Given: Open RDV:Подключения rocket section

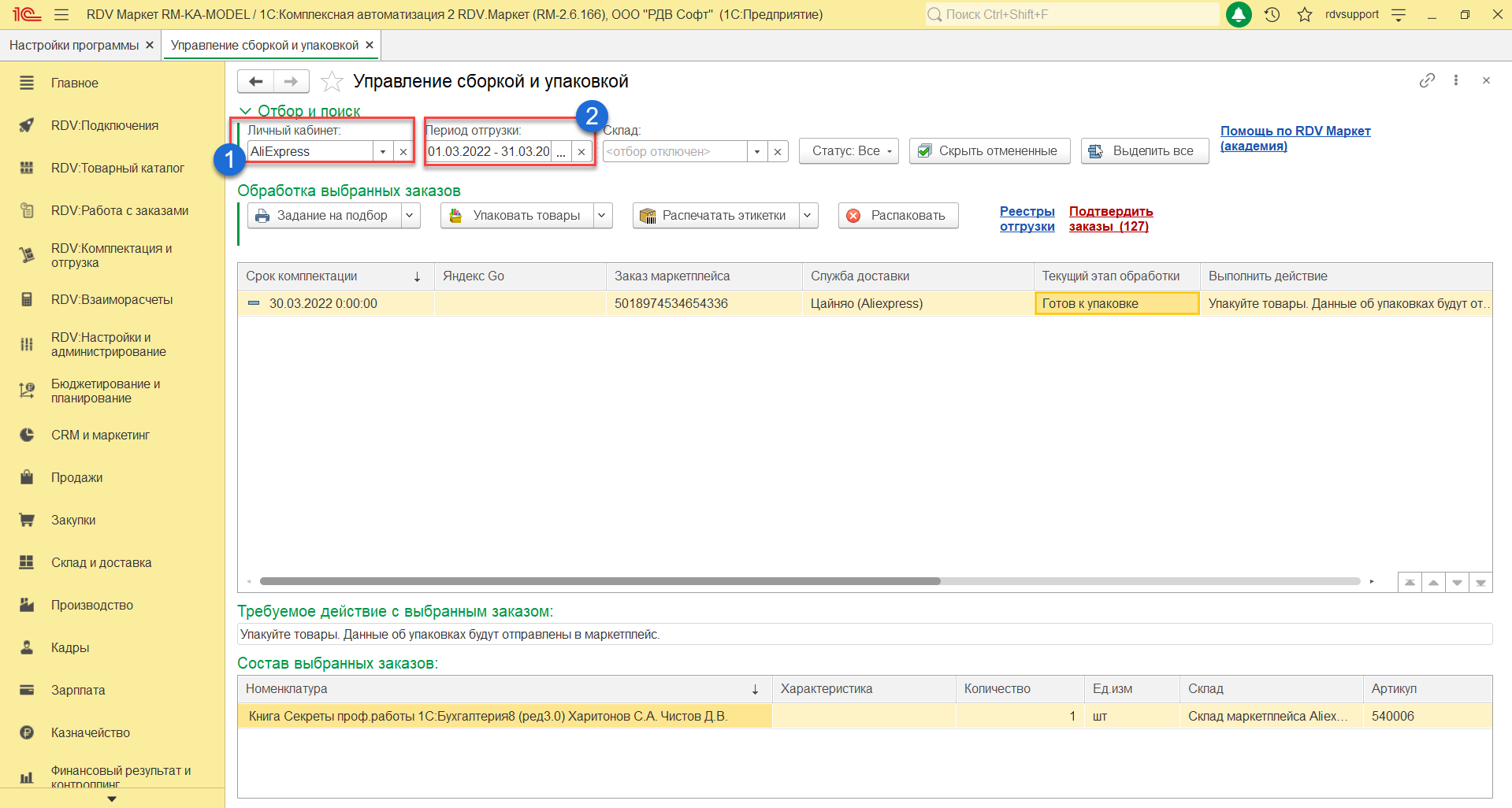Looking at the screenshot, I should click(105, 125).
